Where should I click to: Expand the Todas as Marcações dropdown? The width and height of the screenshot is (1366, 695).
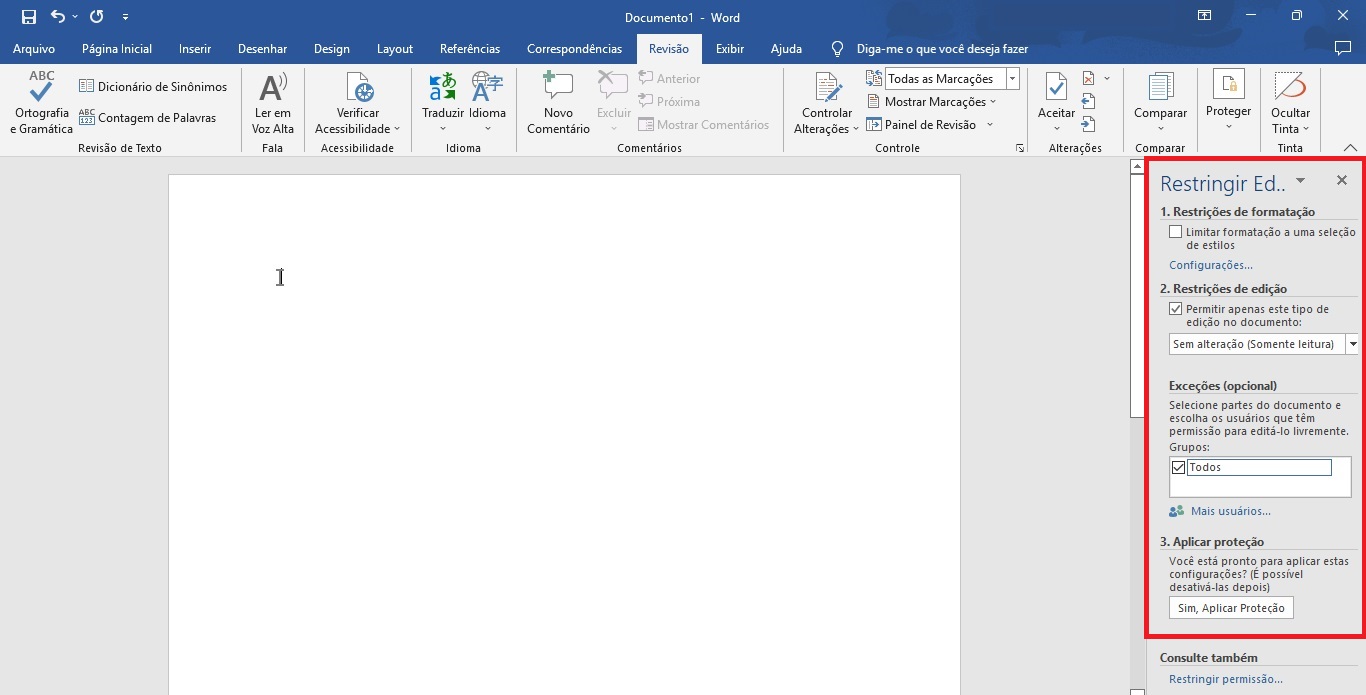[x=1013, y=79]
